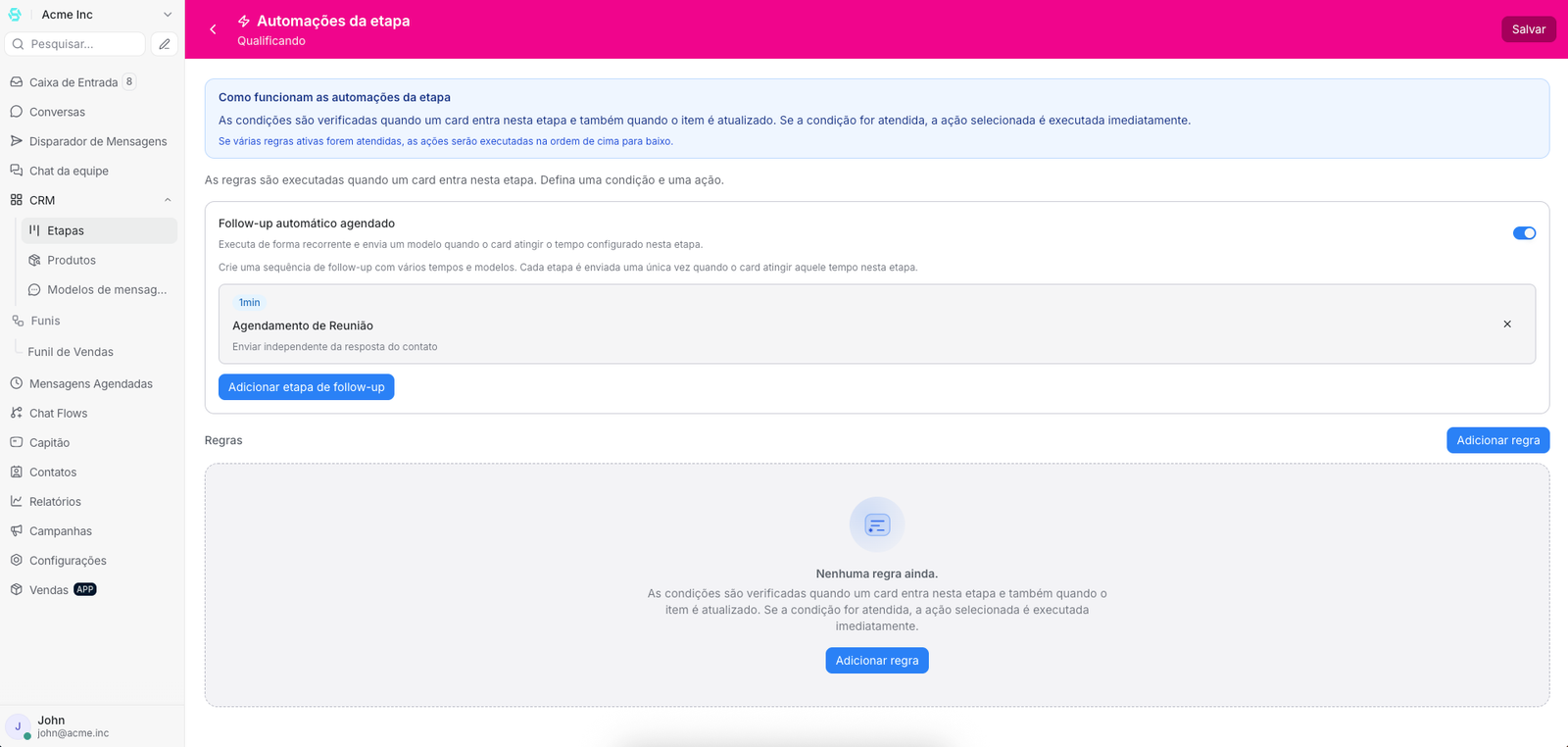Select Etapas in the CRM submenu

(99, 230)
